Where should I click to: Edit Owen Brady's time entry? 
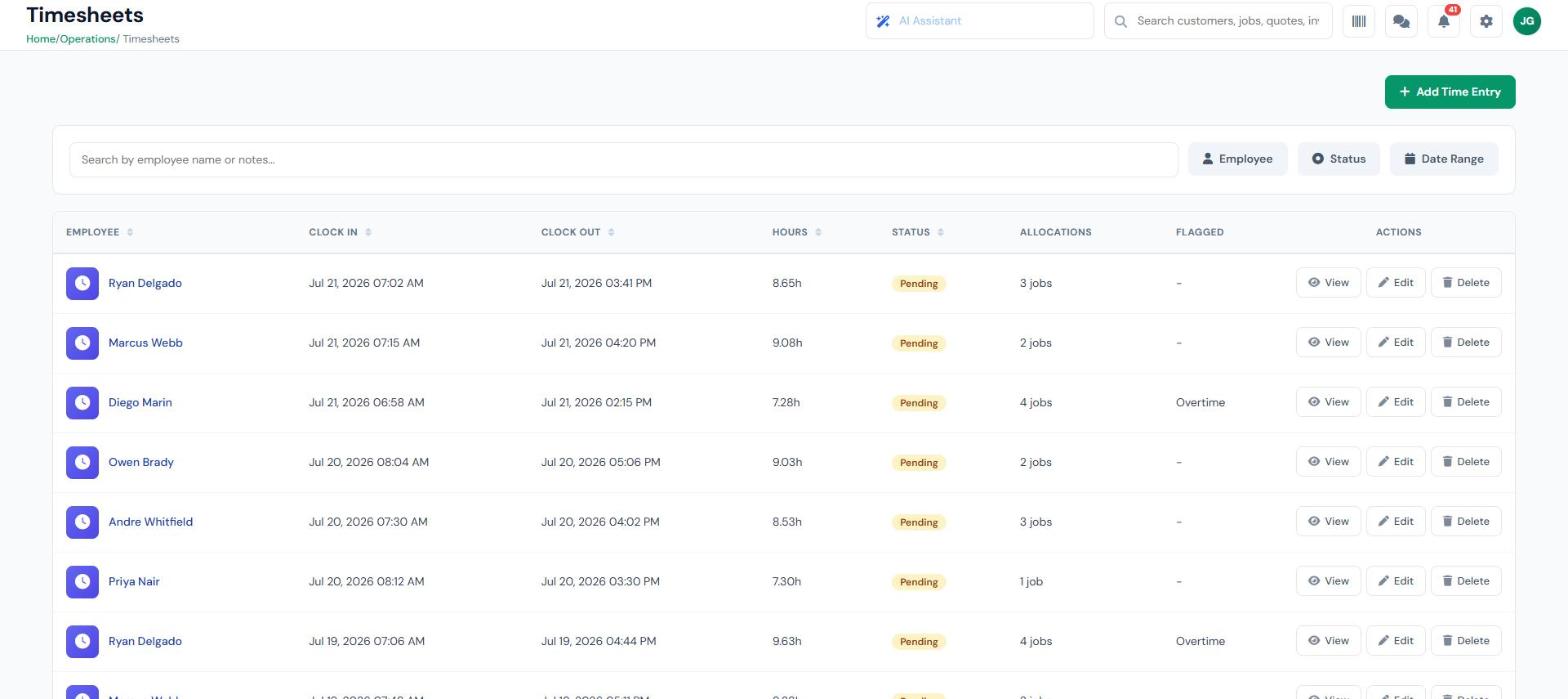coord(1395,462)
